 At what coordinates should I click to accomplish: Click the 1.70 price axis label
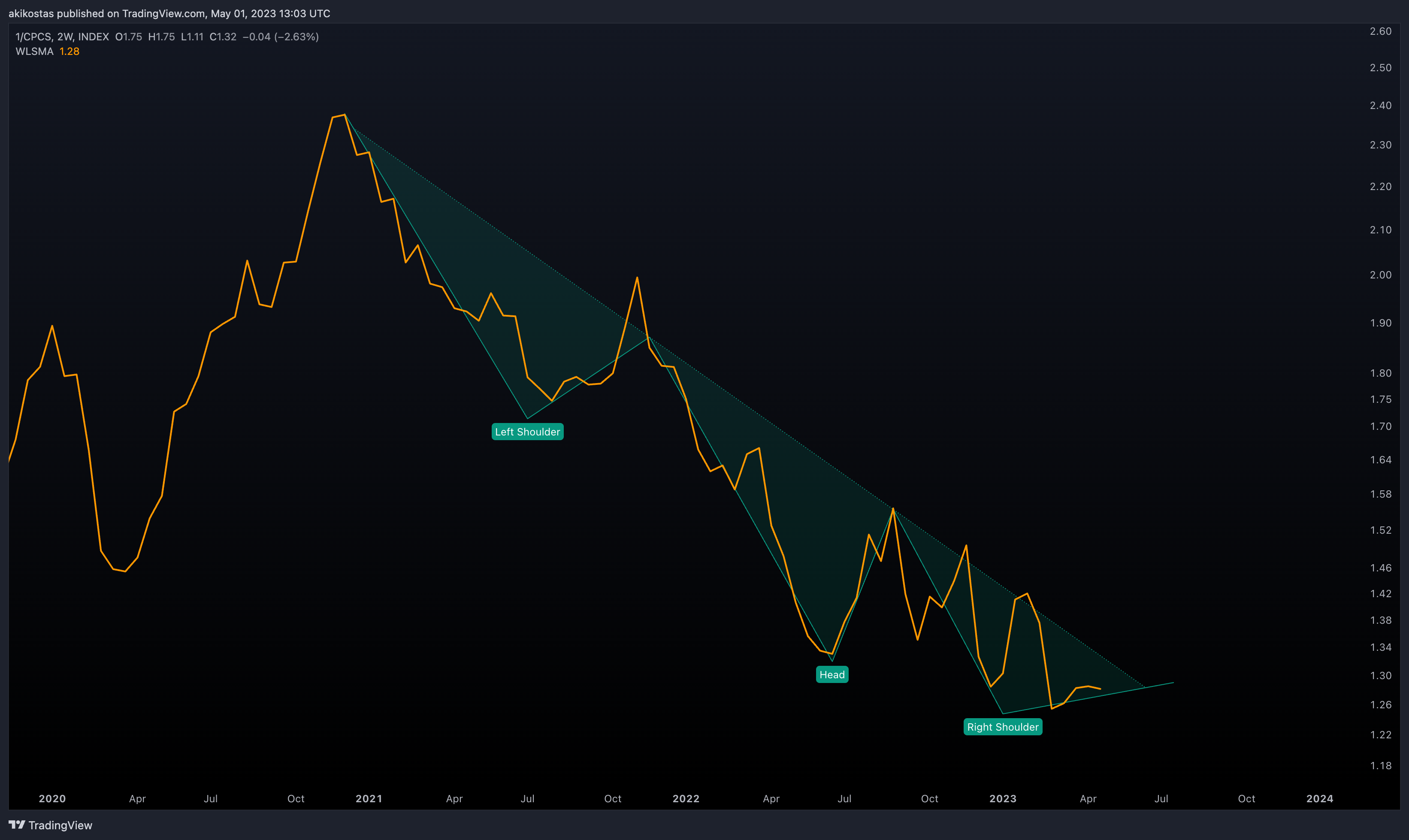(x=1381, y=426)
